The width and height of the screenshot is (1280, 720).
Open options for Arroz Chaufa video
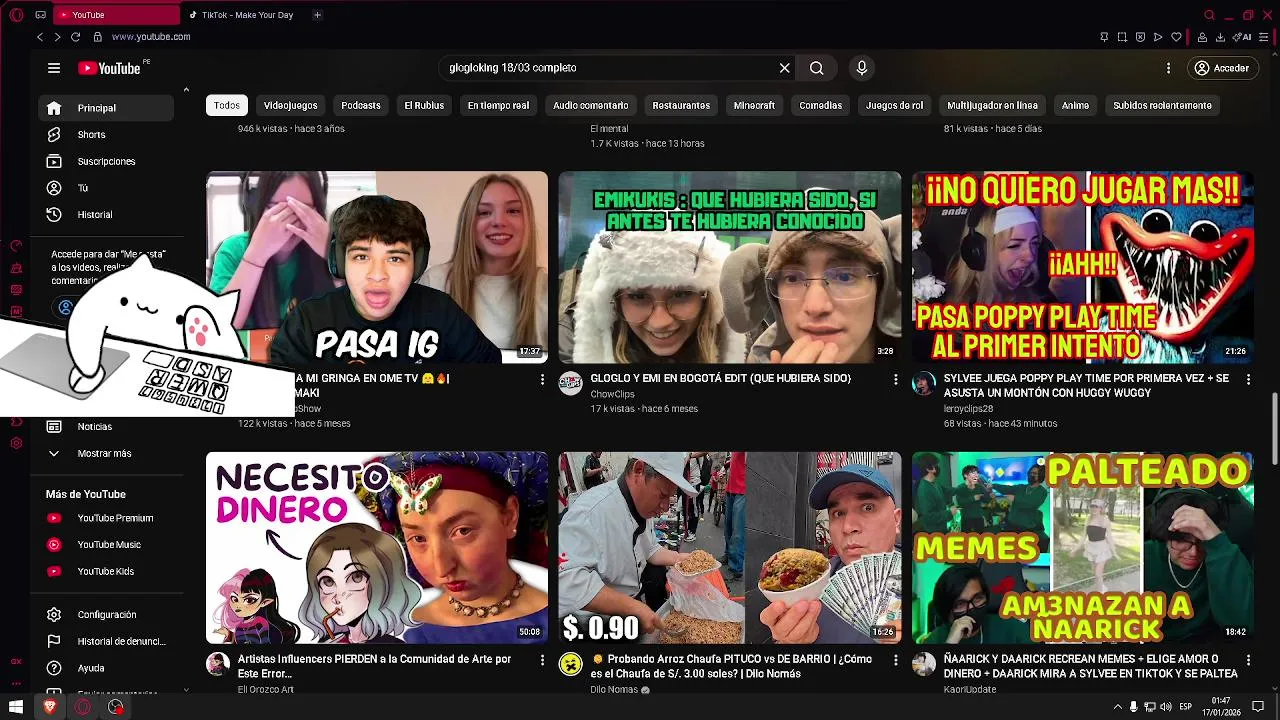point(895,661)
